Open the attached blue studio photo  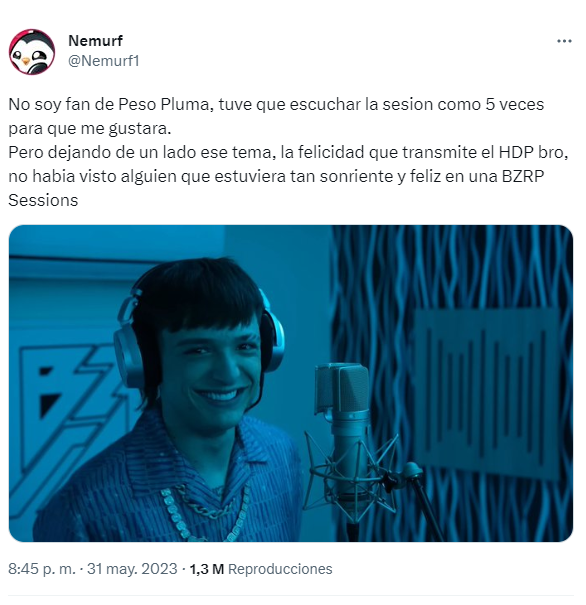tap(290, 383)
